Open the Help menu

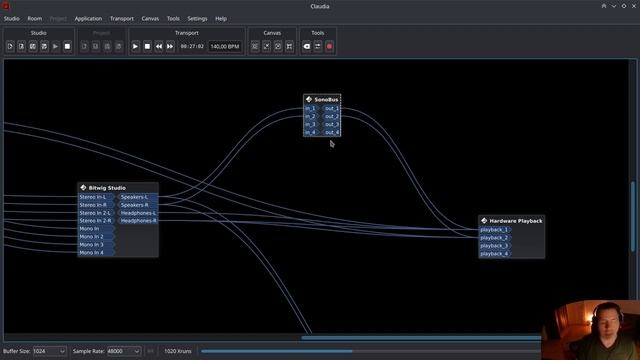tap(221, 19)
